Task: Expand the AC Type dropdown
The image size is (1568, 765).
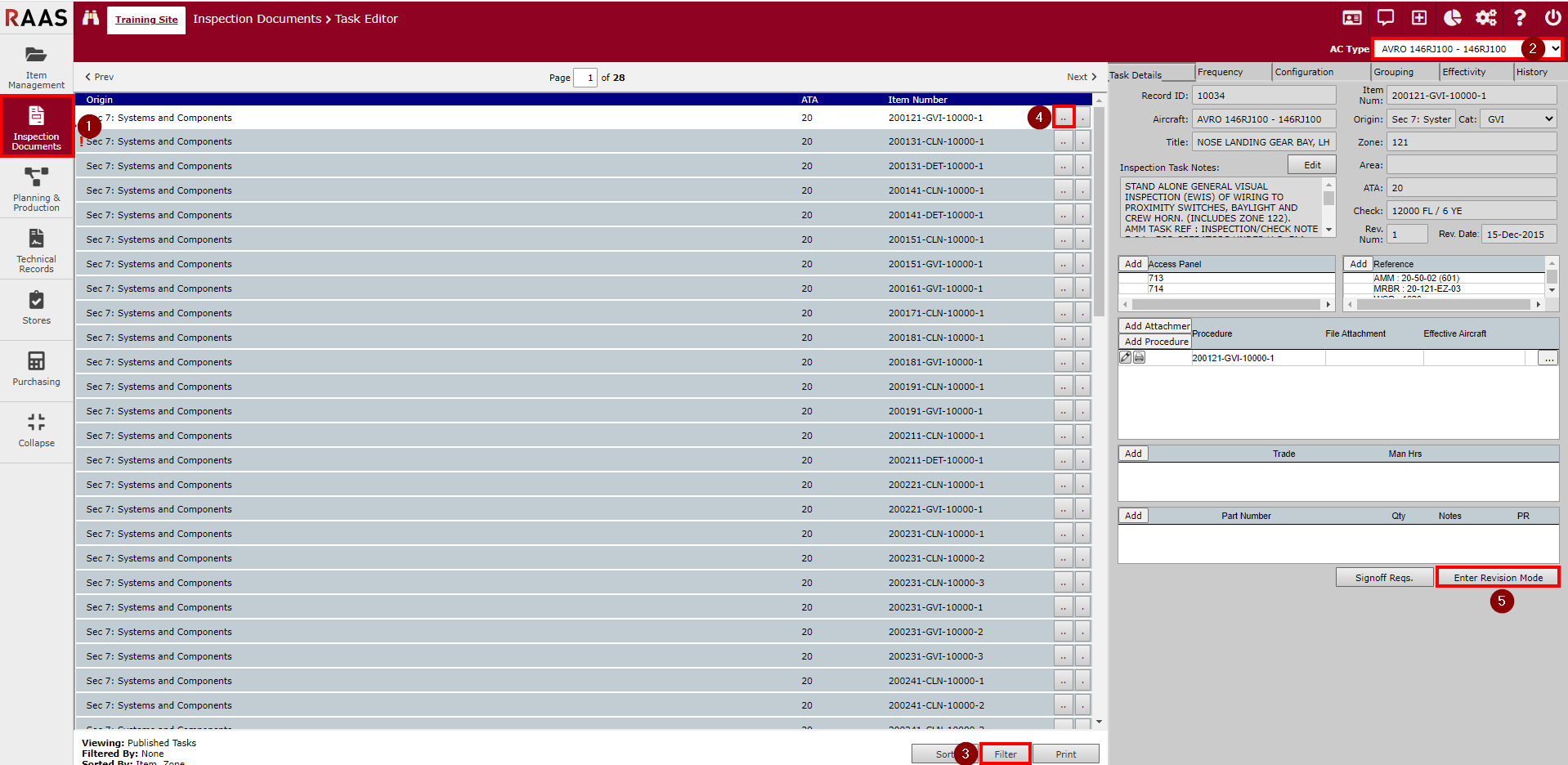Action: click(1554, 49)
